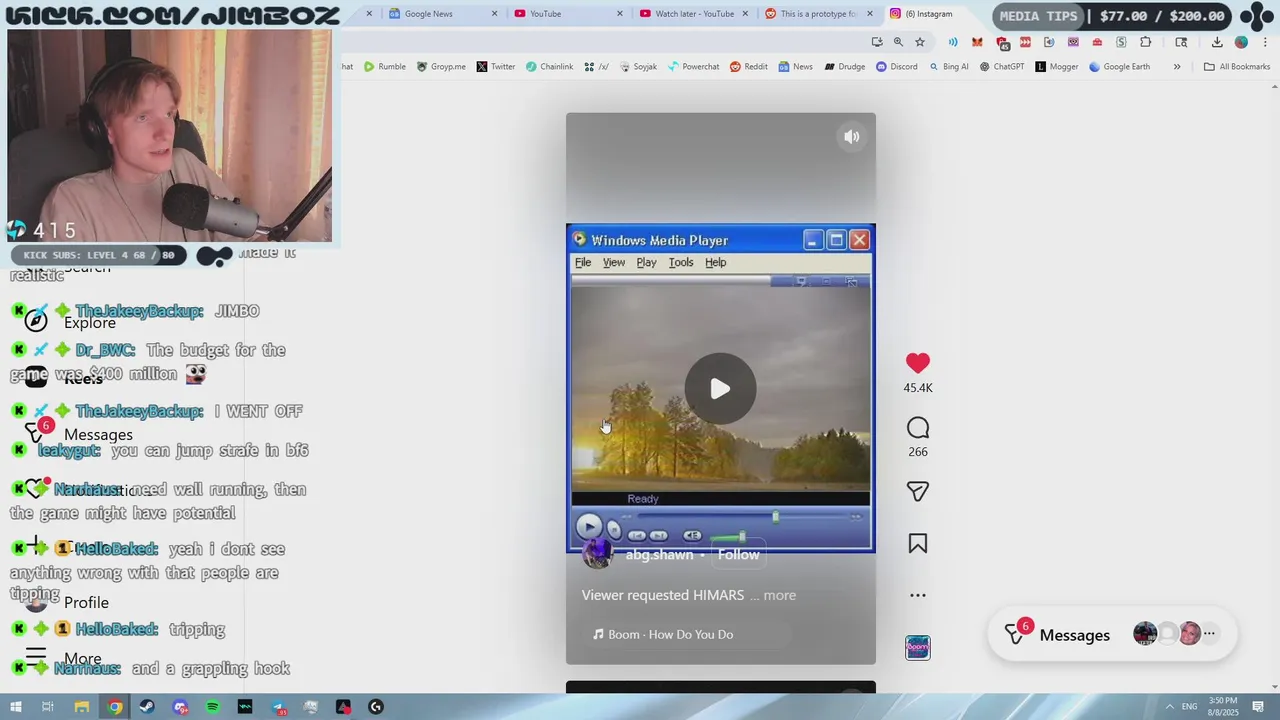Open the browser zoom magnifier icon
Image resolution: width=1280 pixels, height=720 pixels.
coord(898,42)
